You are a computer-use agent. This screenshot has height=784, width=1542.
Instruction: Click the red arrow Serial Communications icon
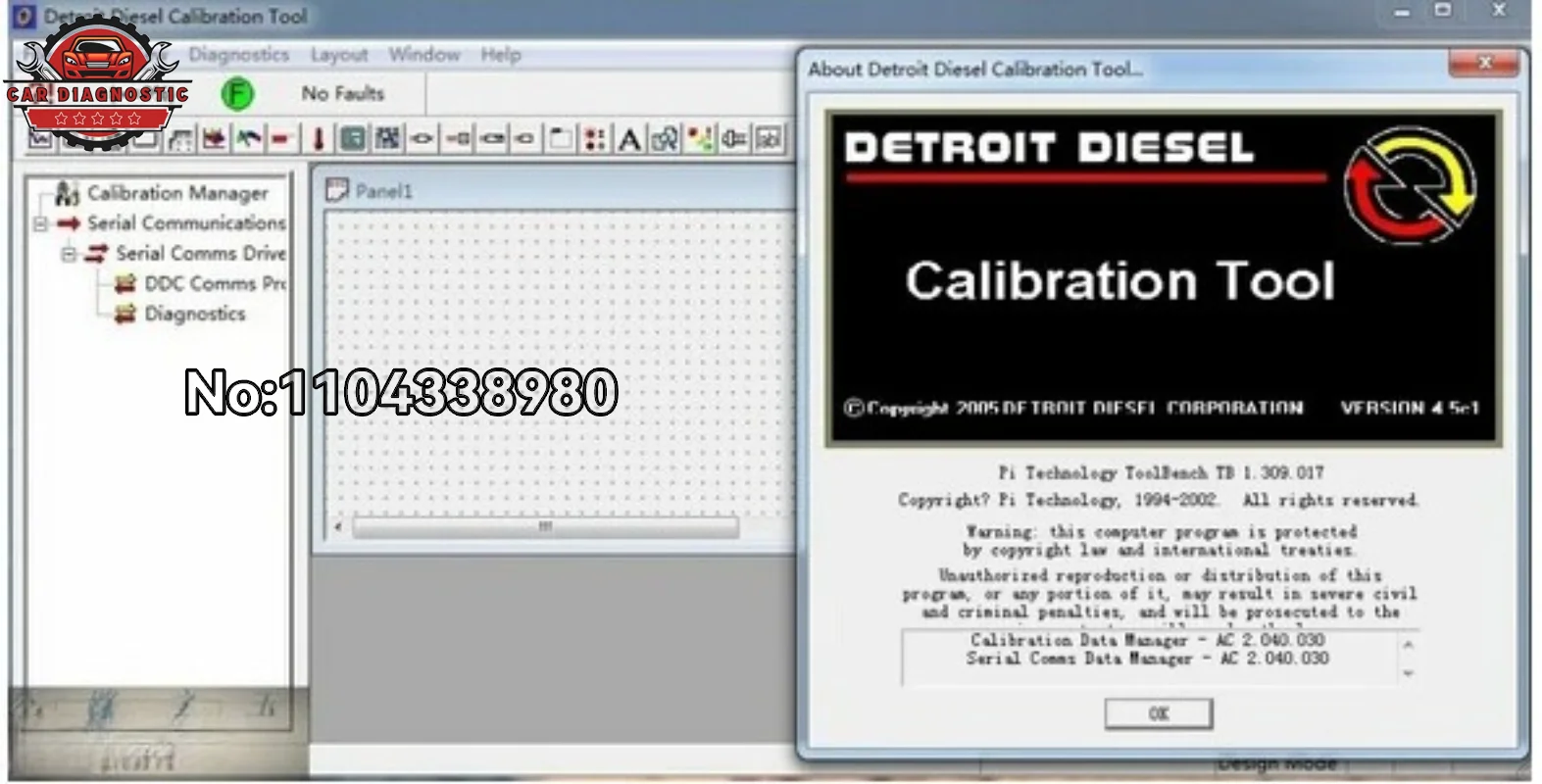point(68,223)
